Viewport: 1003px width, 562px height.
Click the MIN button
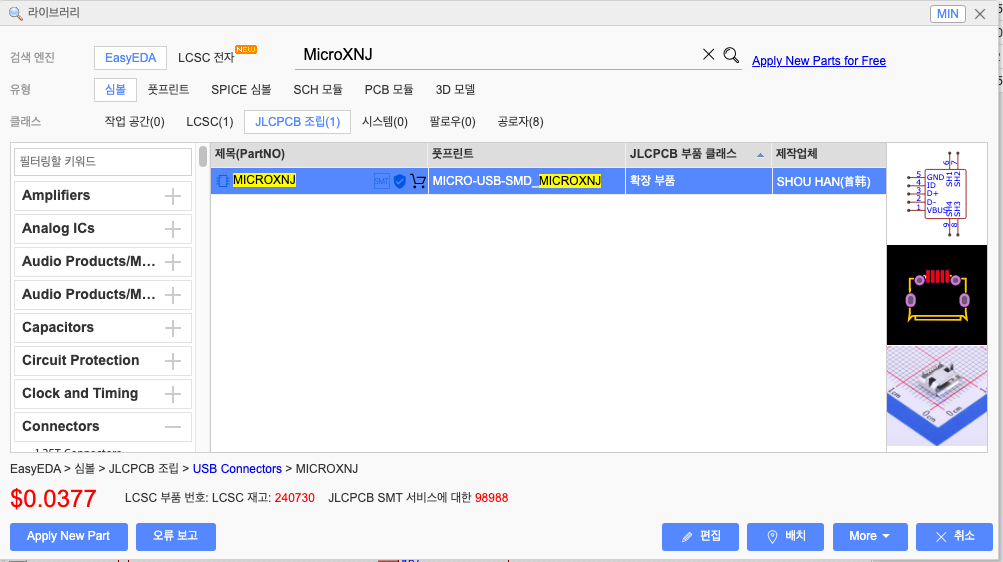point(947,13)
